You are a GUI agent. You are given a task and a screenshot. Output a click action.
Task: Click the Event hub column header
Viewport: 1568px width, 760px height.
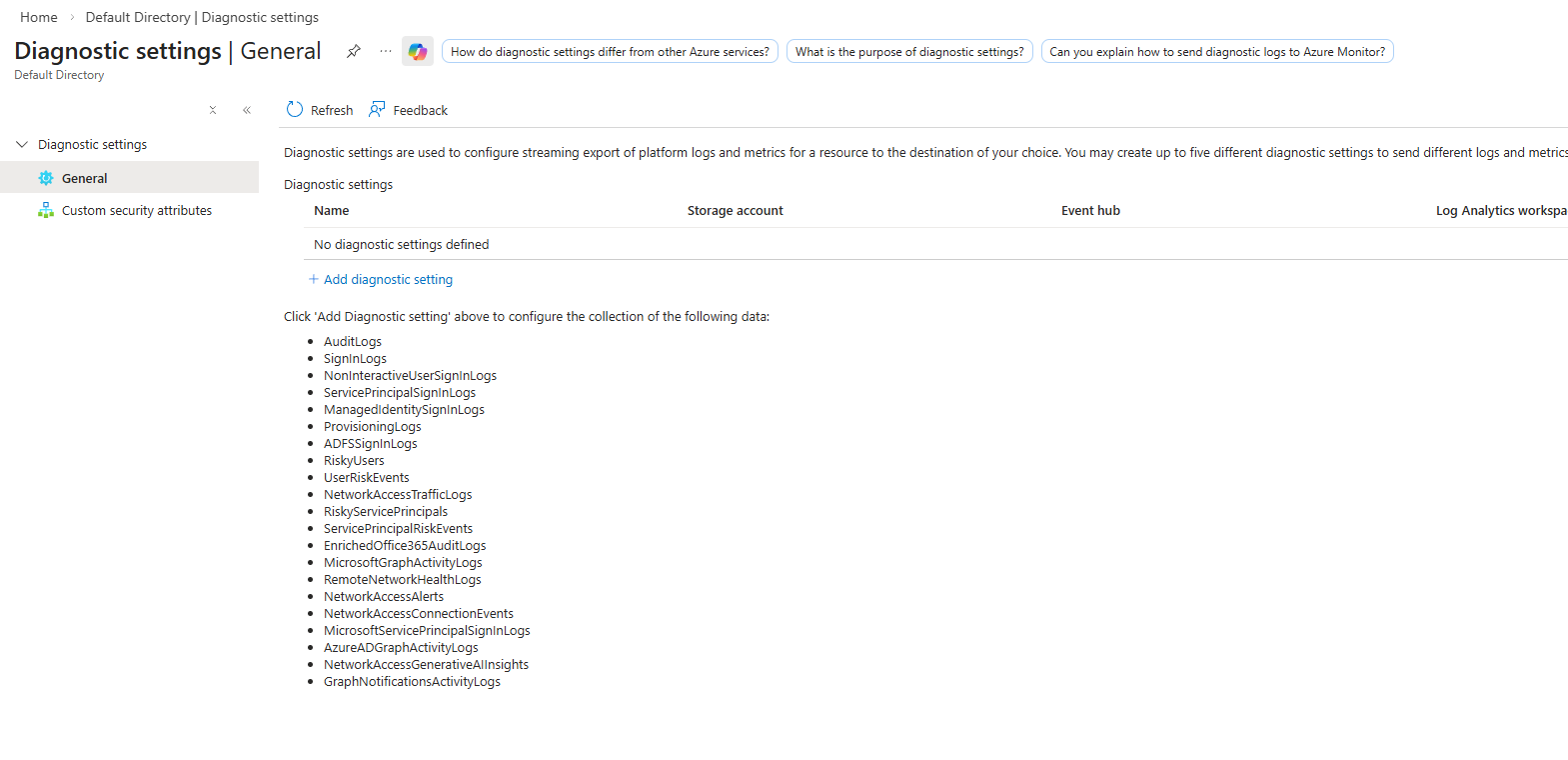coord(1090,210)
